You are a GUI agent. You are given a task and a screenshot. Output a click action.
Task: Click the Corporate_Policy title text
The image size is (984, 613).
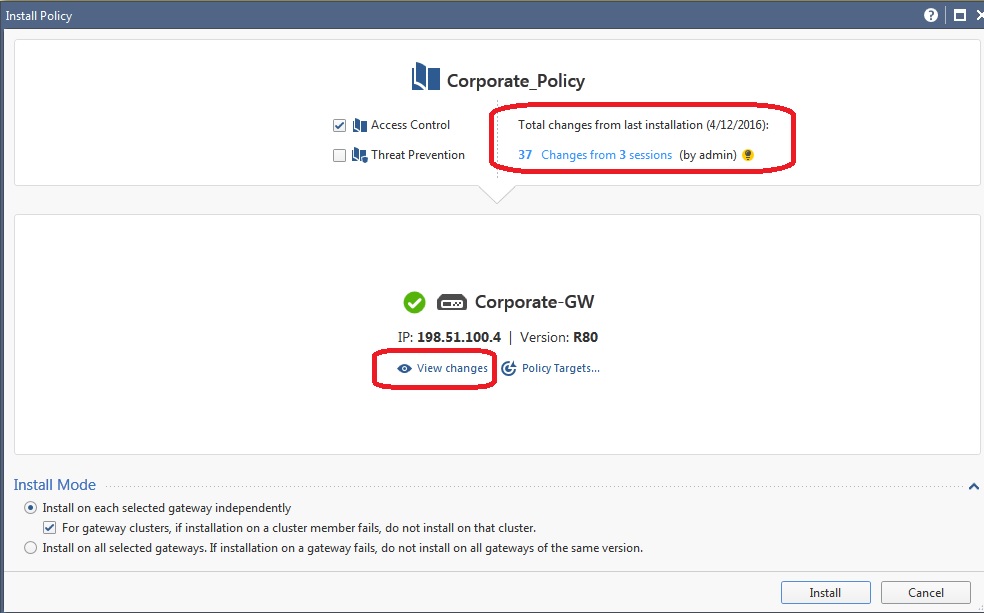[516, 81]
